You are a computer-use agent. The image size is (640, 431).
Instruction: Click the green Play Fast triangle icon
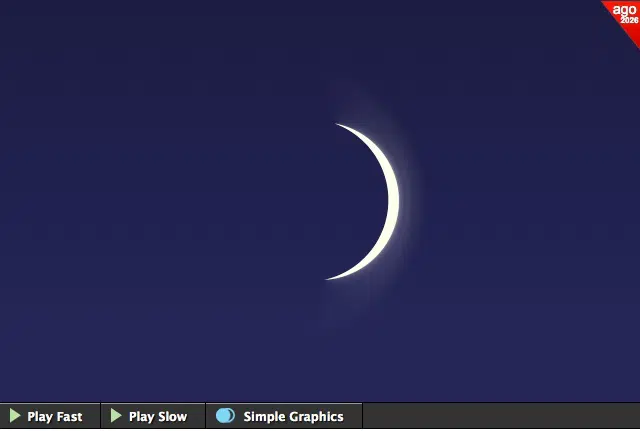15,416
